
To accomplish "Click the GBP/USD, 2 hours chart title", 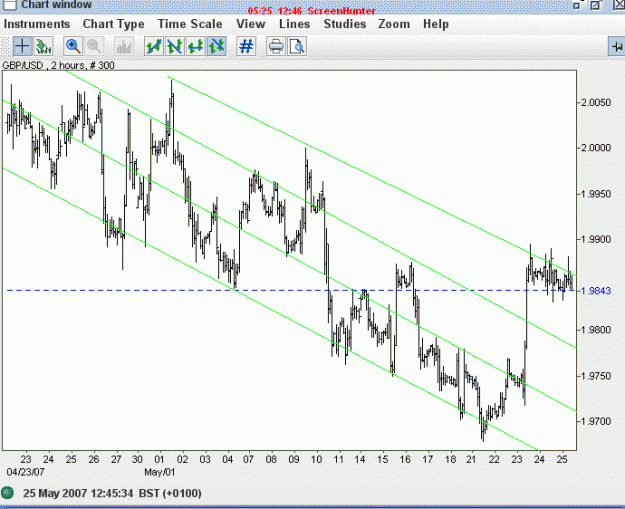I will point(58,65).
